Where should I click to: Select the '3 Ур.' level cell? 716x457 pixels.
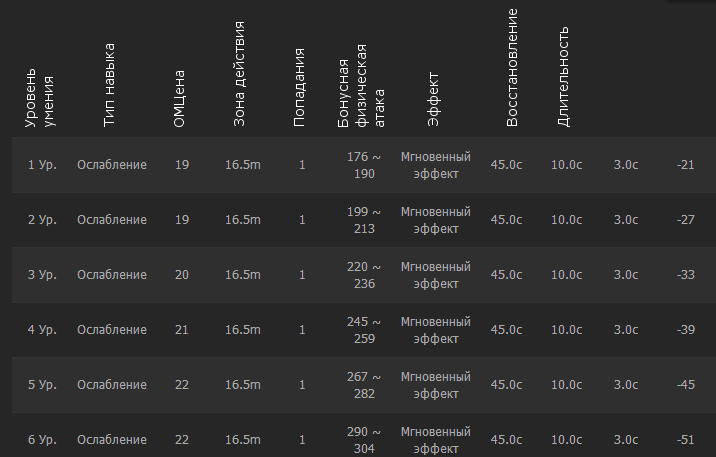coord(41,275)
